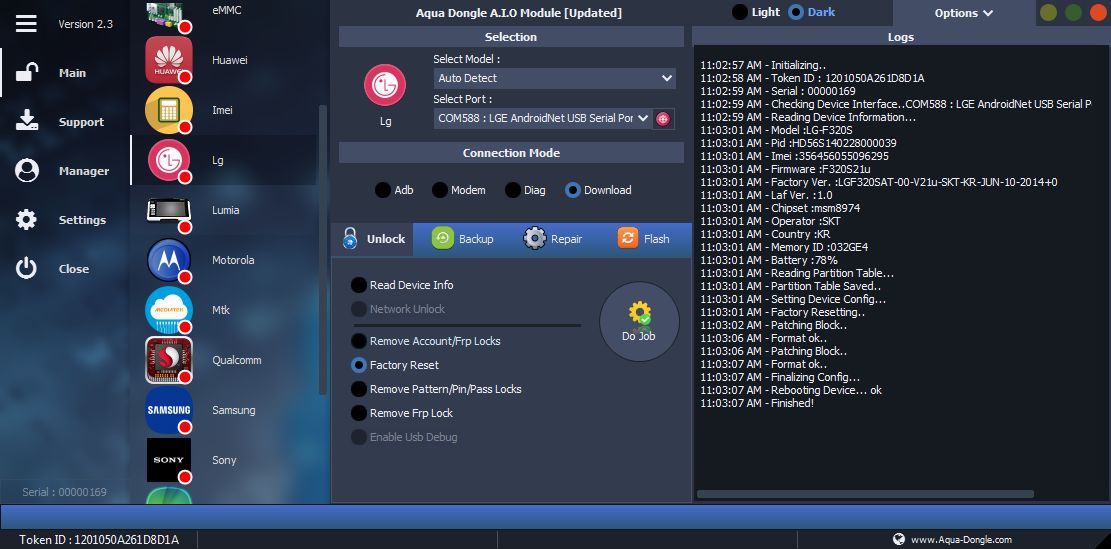Screen dimensions: 1111x549
Task: Select the Motorola logo icon
Action: [169, 260]
